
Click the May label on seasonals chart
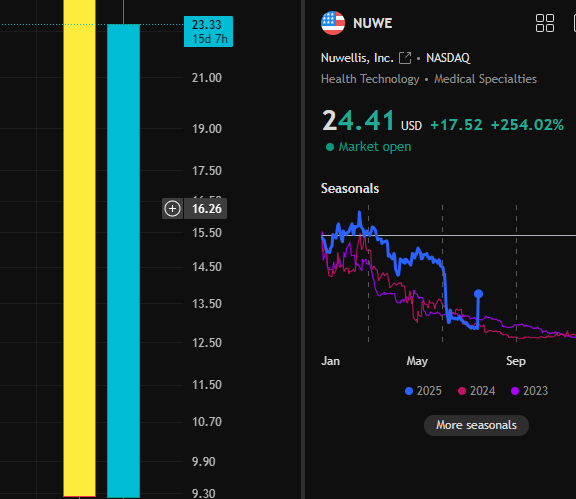417,361
